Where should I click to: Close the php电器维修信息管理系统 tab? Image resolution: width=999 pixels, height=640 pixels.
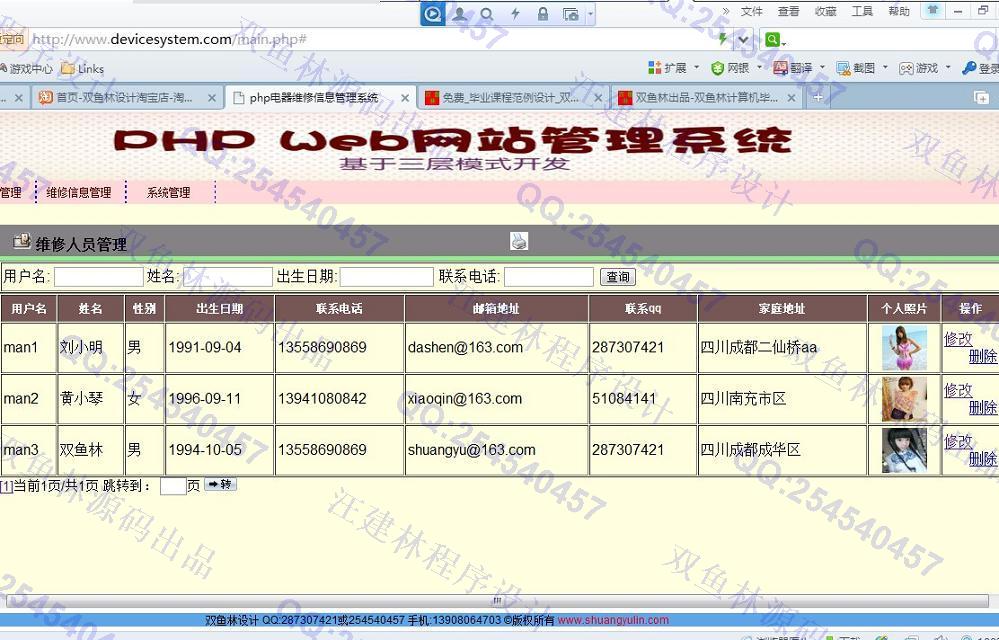405,98
